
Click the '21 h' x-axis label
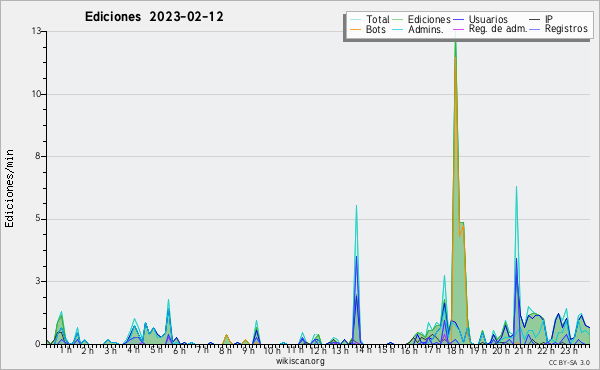[x=523, y=350]
